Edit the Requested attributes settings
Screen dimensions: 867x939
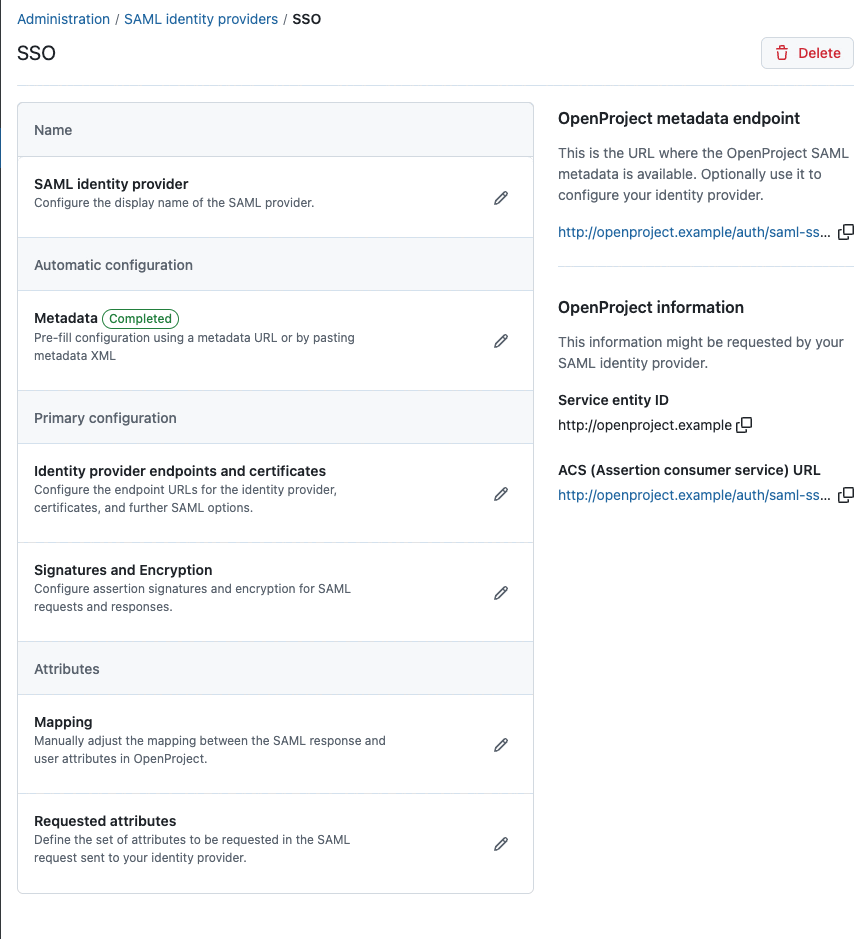click(x=501, y=844)
